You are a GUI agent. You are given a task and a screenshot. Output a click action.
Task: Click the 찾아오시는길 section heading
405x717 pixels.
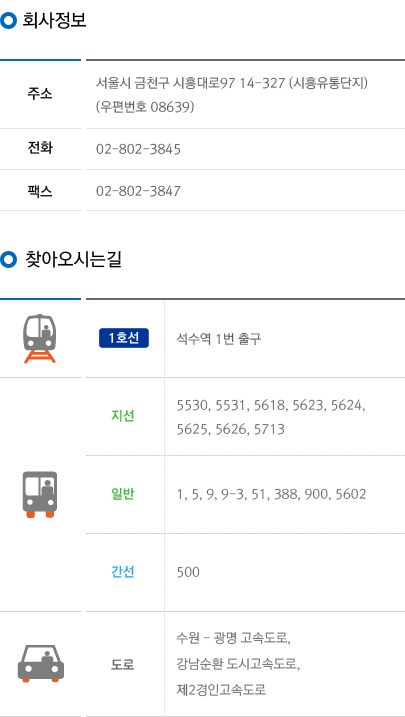coord(72,260)
